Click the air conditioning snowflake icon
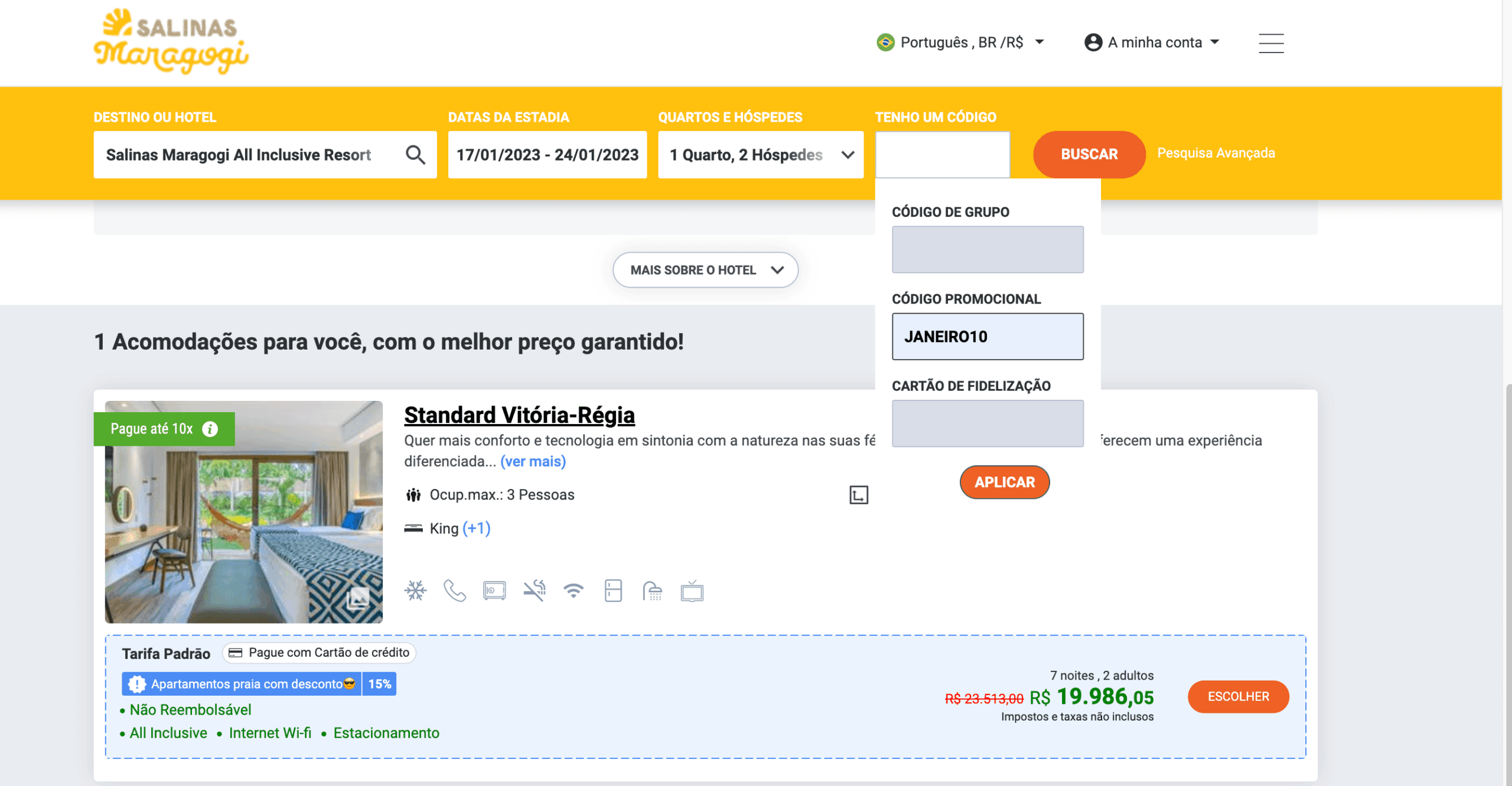This screenshot has height=786, width=1512. [x=415, y=591]
